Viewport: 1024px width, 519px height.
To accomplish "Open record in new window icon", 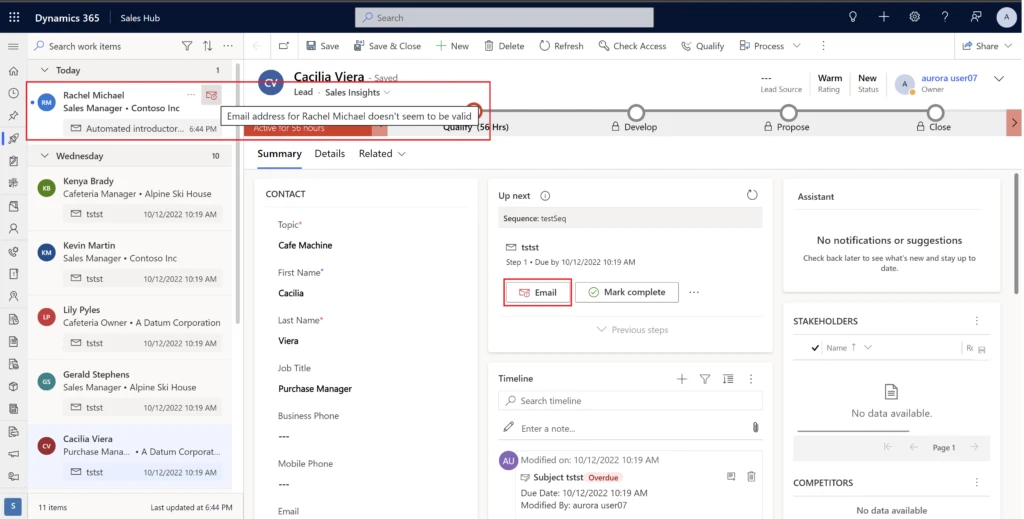I will coord(283,46).
